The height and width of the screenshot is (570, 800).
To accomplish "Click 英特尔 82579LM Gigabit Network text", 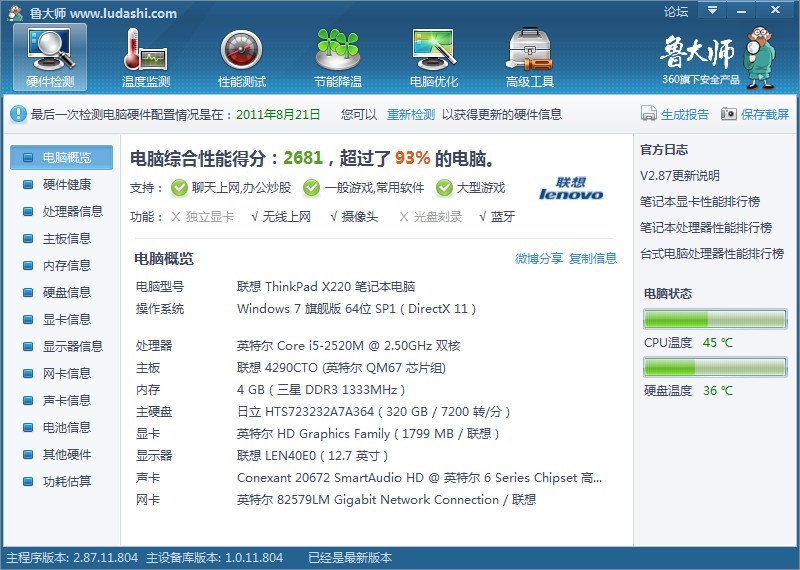I will pyautogui.click(x=386, y=500).
